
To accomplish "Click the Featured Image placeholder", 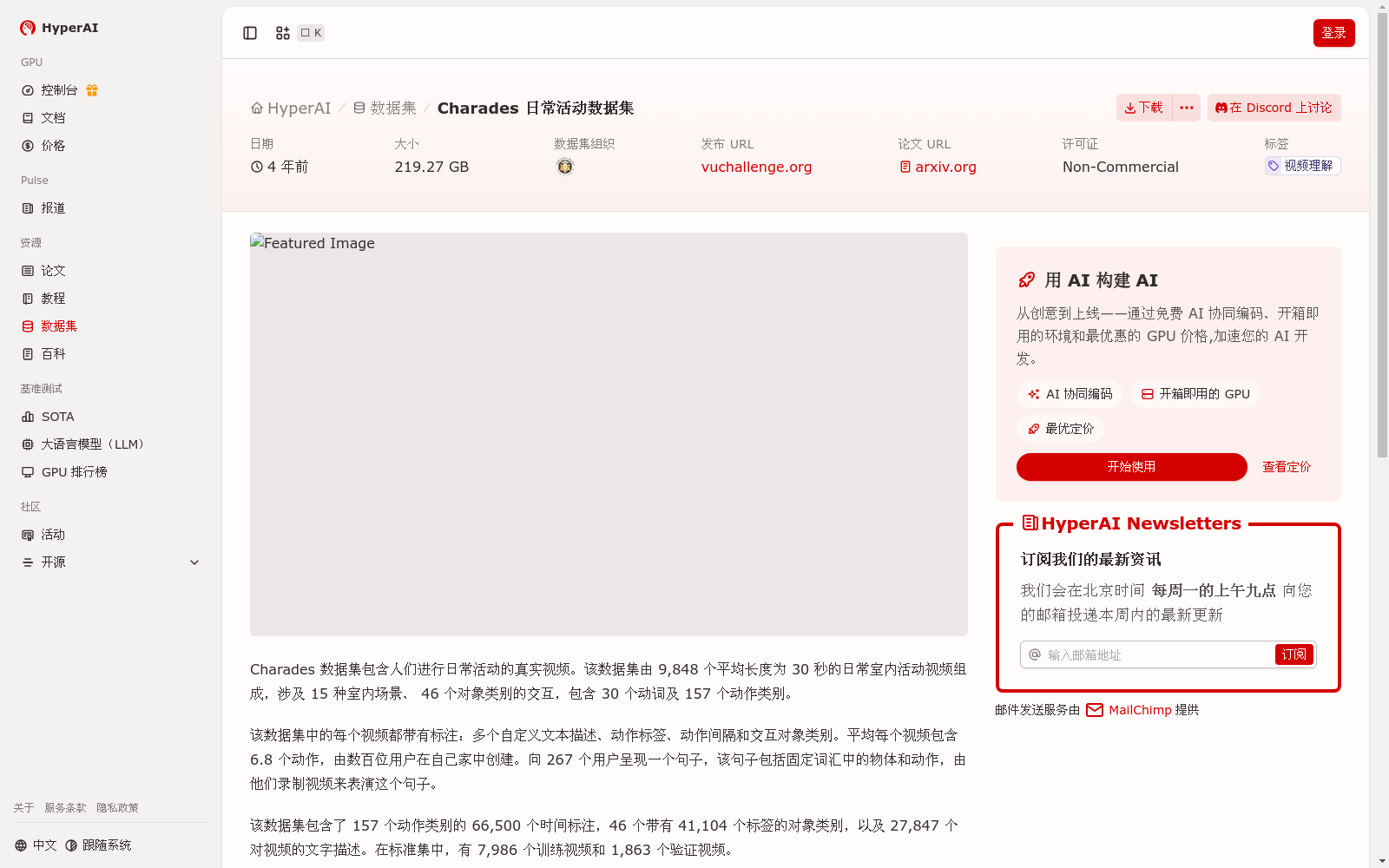I will [609, 434].
